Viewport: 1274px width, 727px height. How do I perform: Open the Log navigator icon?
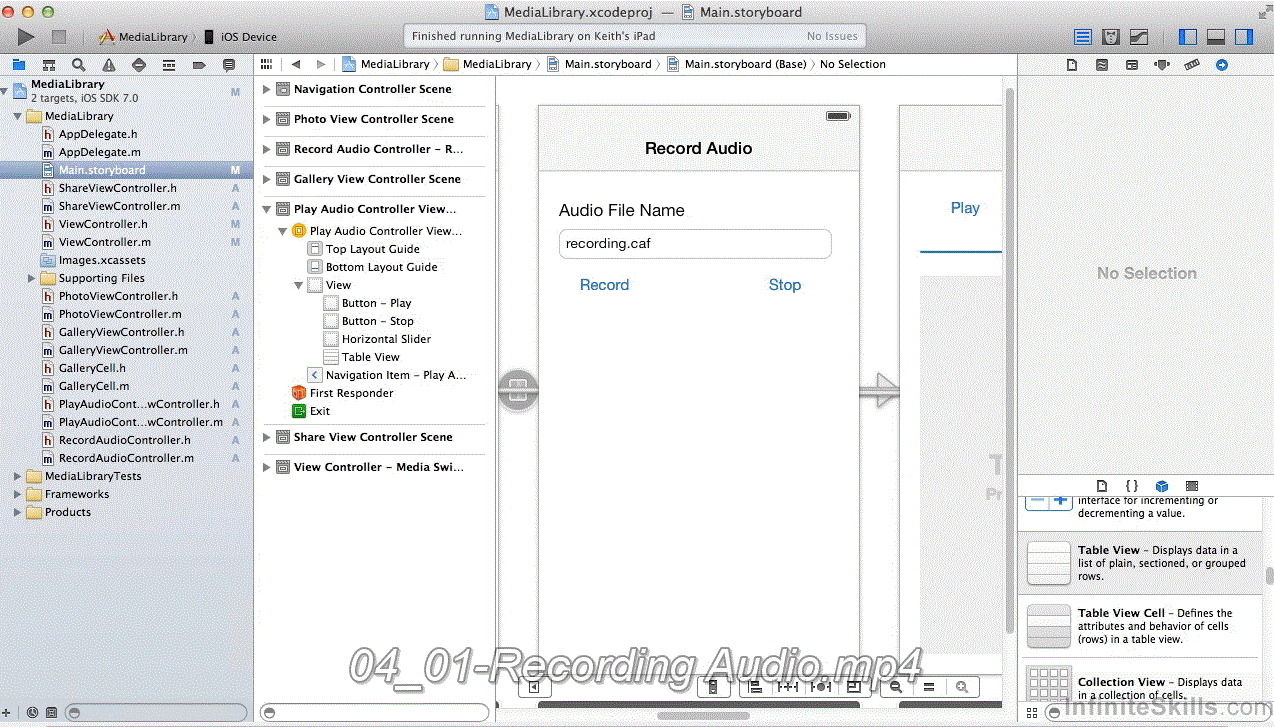click(229, 64)
